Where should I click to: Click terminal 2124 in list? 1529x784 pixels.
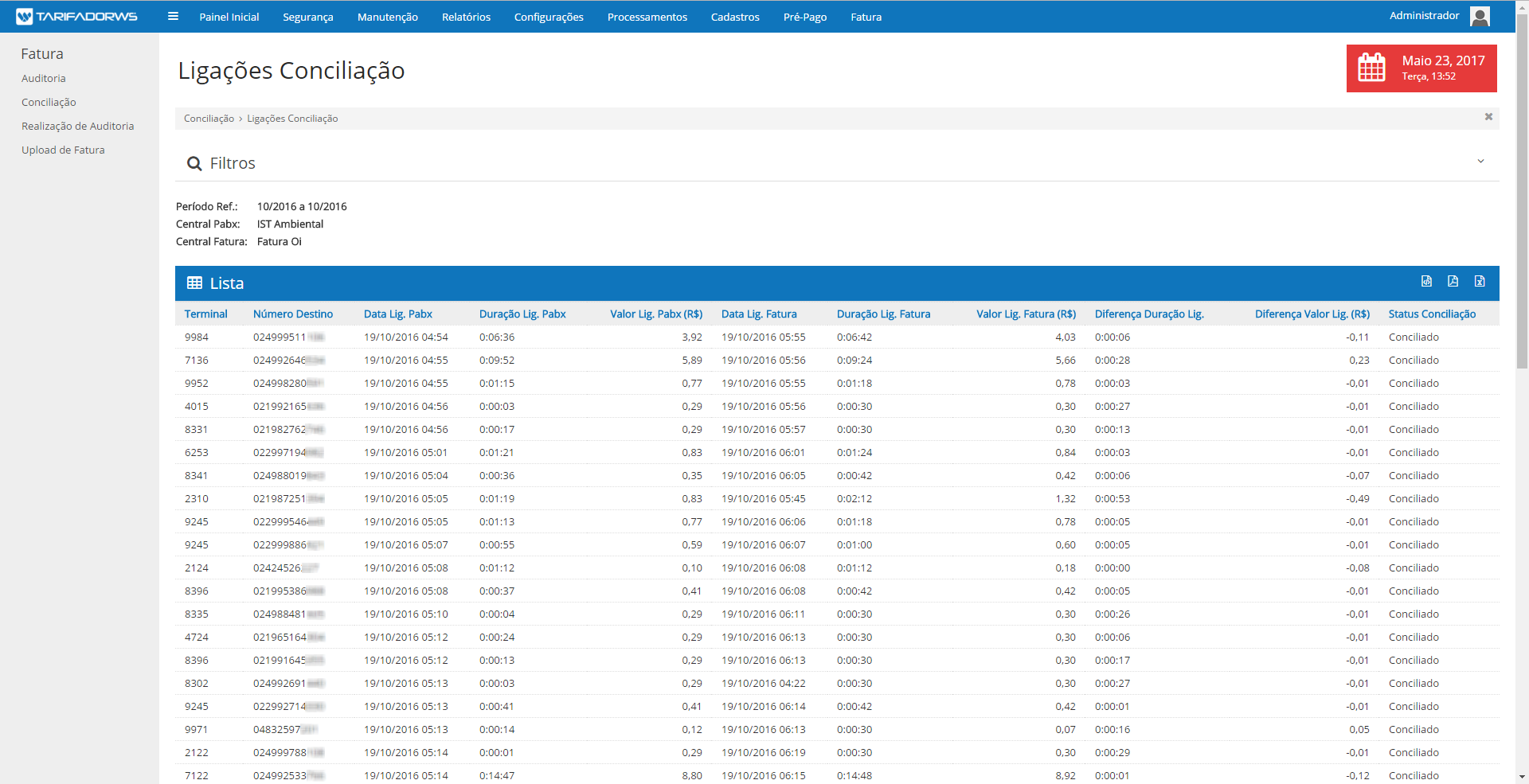pos(196,568)
